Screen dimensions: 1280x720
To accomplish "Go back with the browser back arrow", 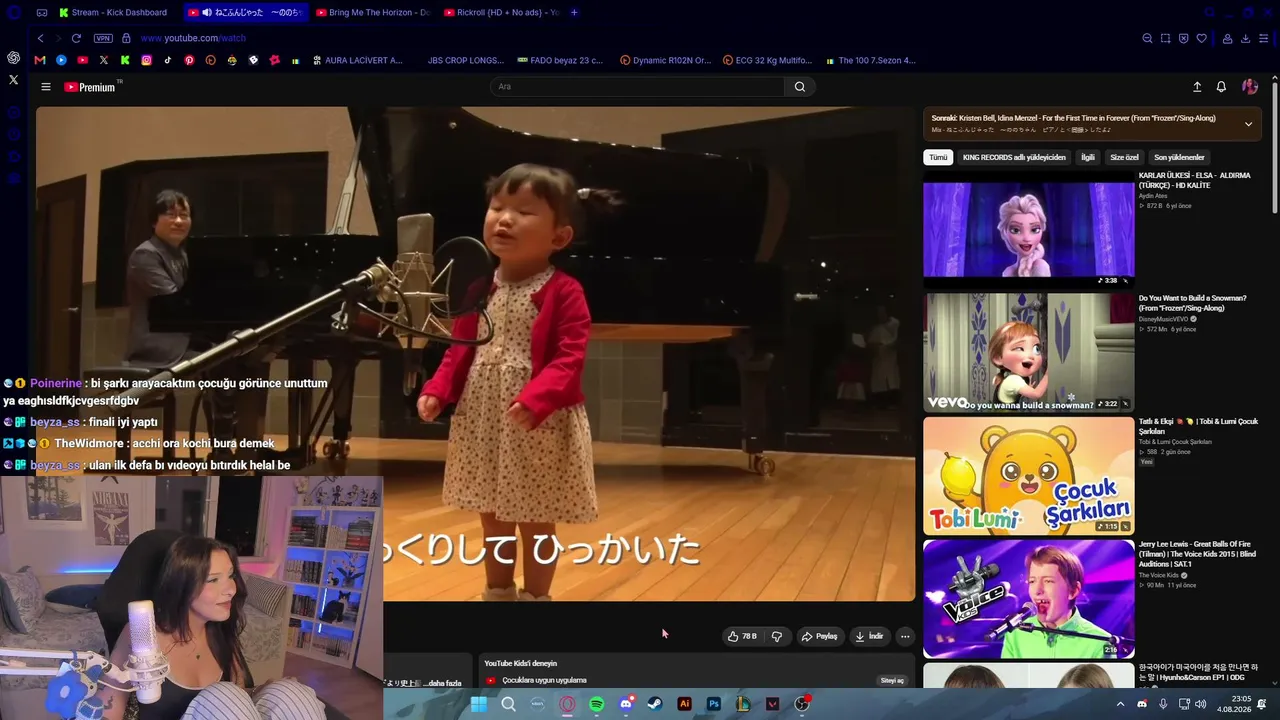I will click(40, 38).
